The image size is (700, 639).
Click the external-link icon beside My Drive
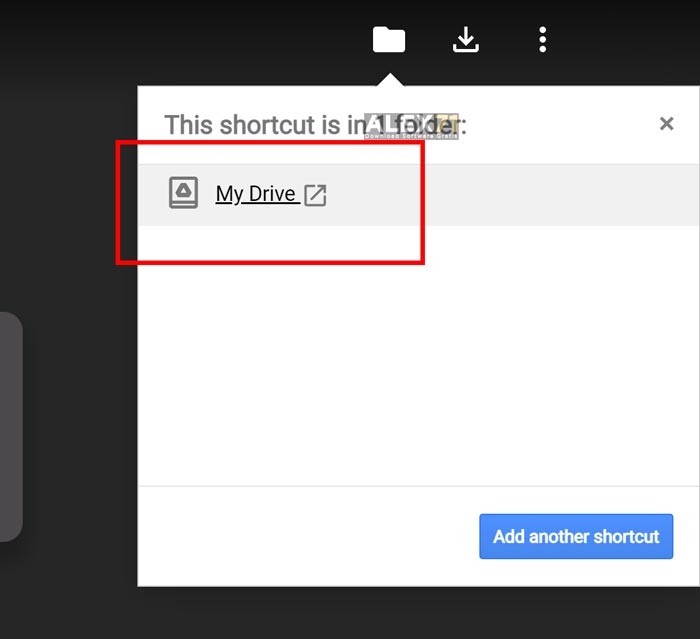315,195
